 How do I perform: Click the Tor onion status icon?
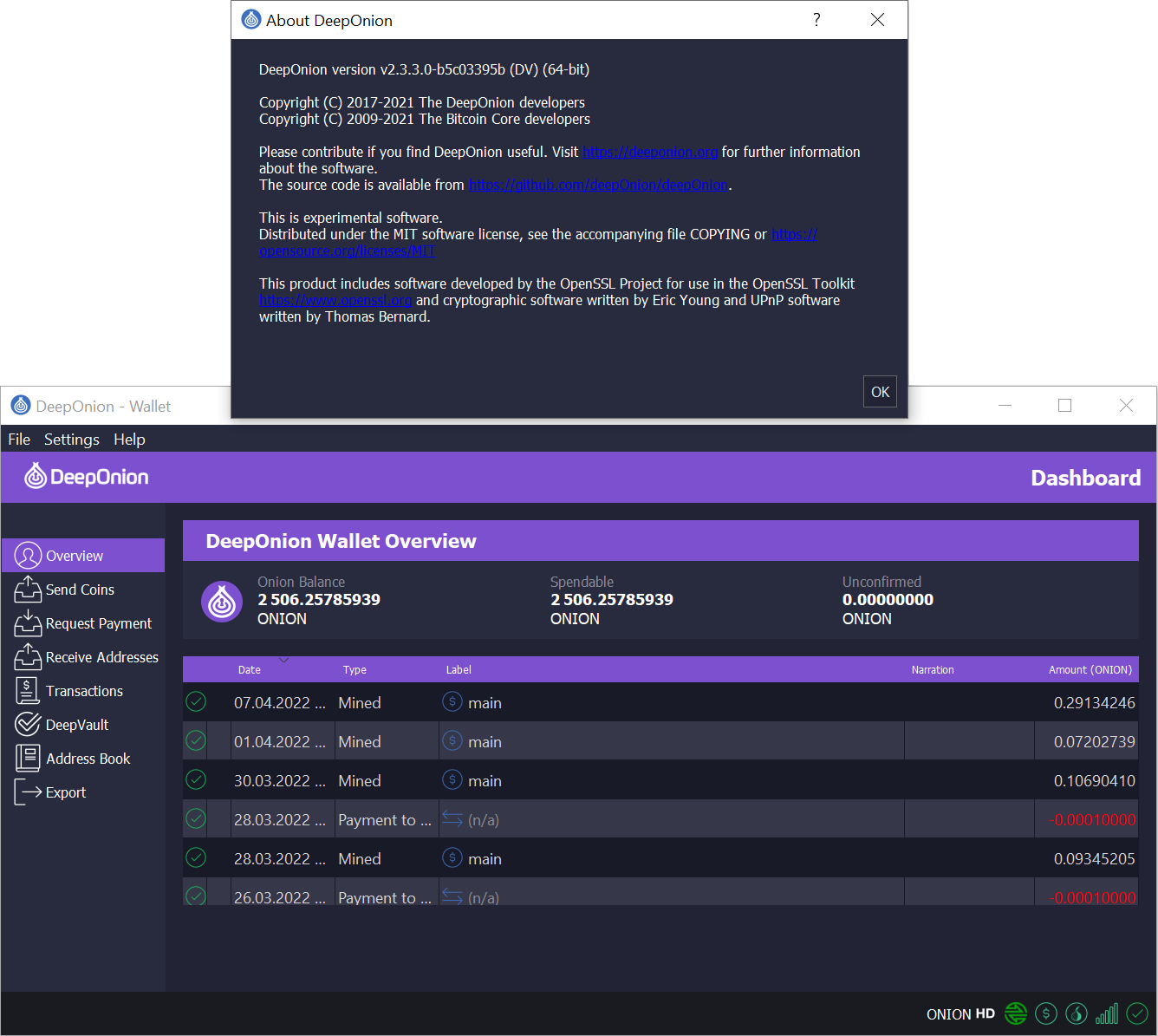tap(1077, 1013)
